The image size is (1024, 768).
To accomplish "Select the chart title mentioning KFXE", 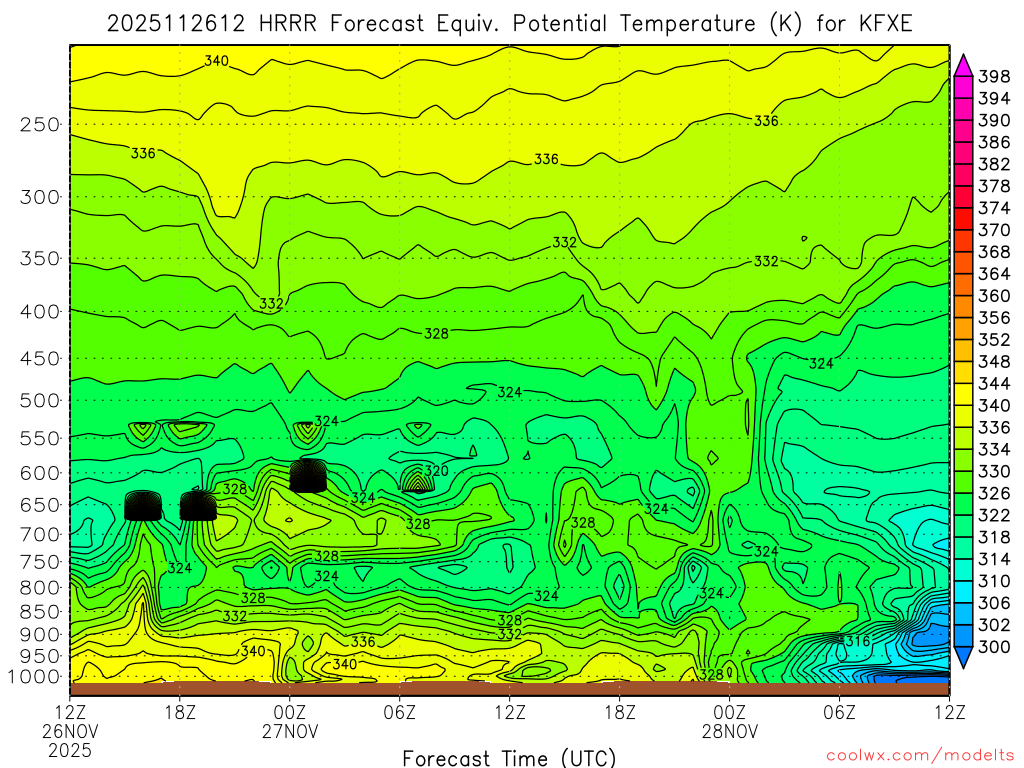I will 509,24.
